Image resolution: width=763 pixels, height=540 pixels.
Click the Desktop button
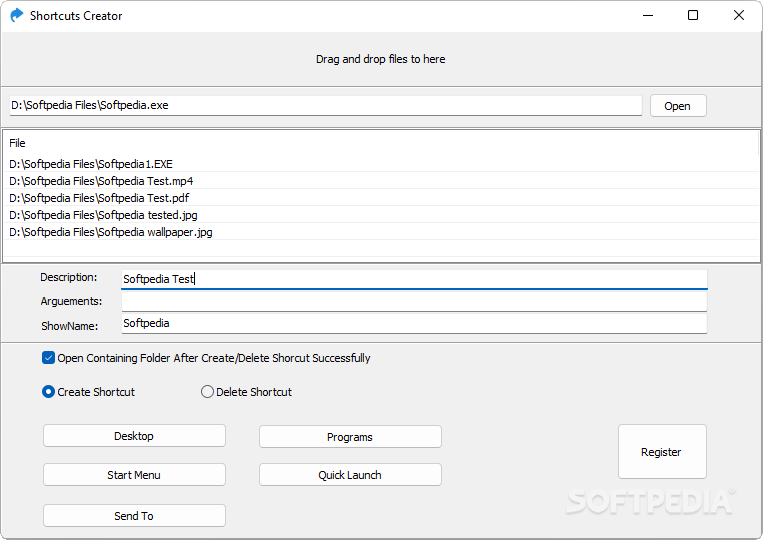tap(134, 436)
